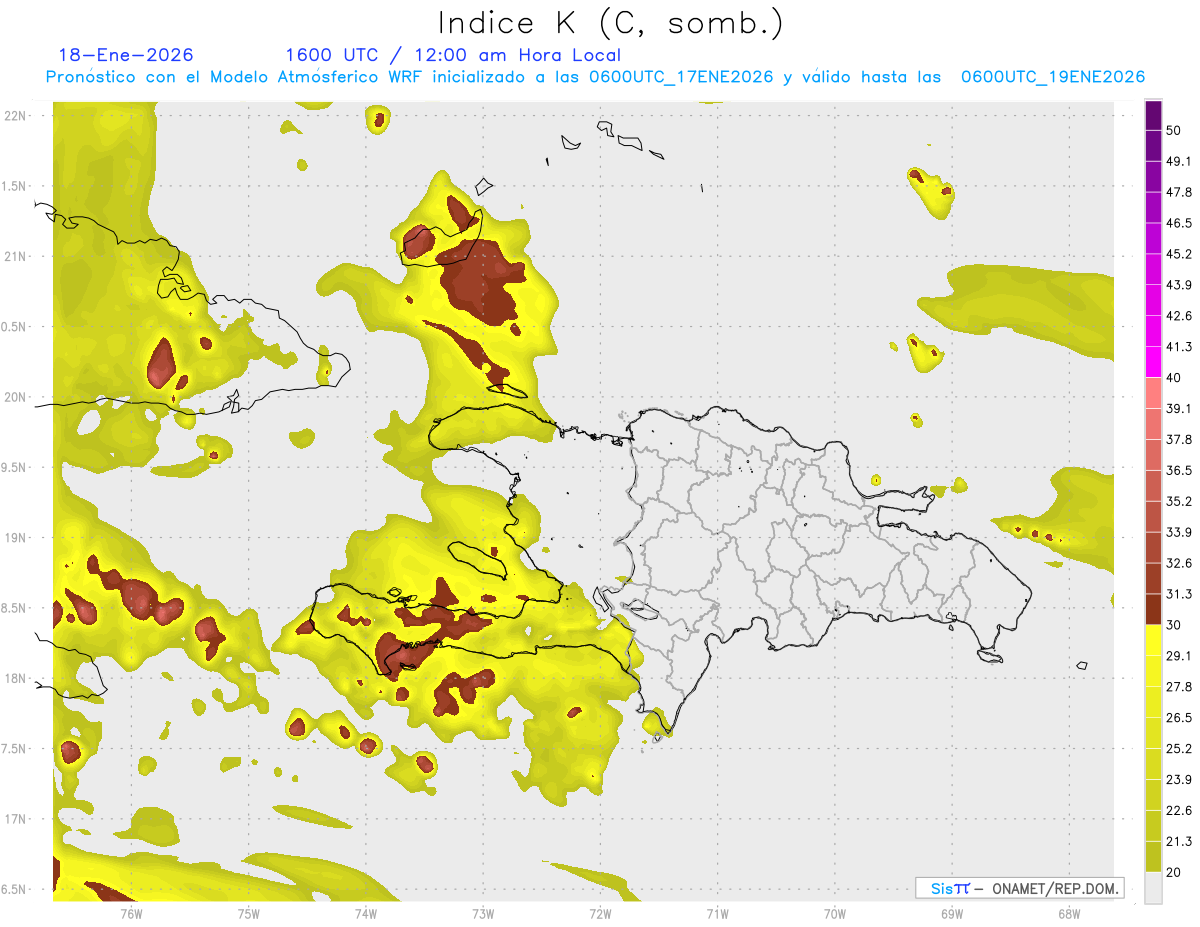This screenshot has width=1200, height=927.
Task: Click the '76W' longitude axis label
Action: tap(131, 914)
